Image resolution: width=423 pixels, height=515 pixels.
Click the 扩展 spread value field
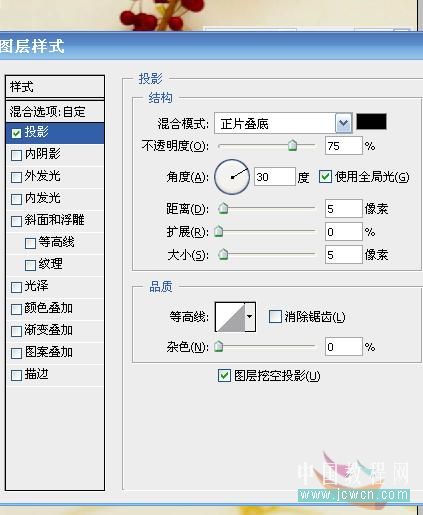(343, 232)
